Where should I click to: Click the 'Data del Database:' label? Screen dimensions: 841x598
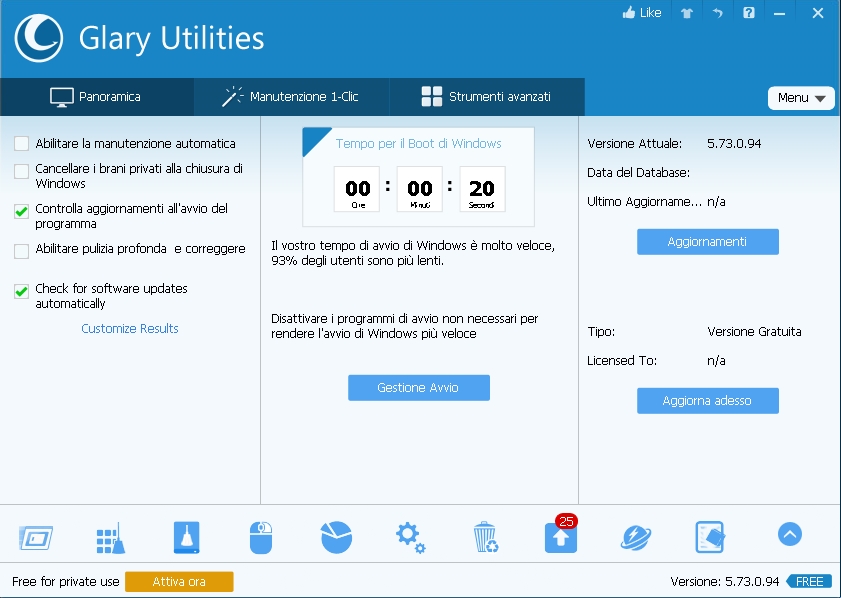[x=638, y=173]
